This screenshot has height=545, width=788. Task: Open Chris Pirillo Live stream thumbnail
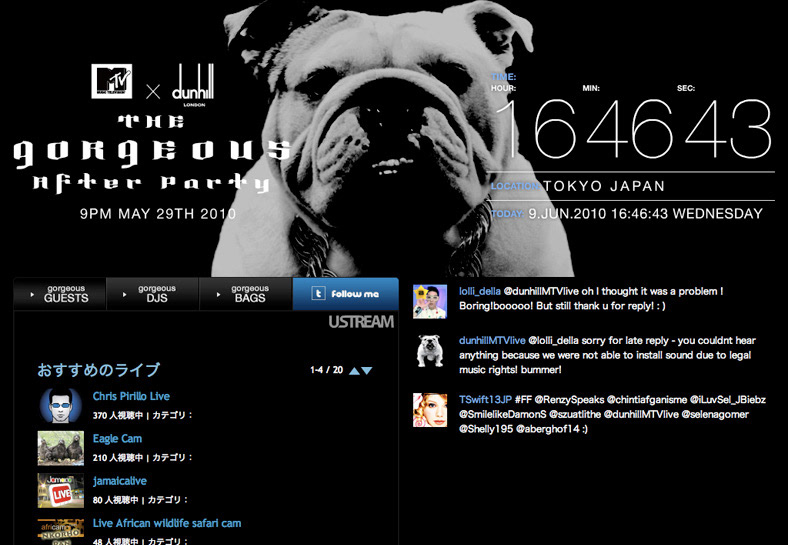tap(60, 405)
